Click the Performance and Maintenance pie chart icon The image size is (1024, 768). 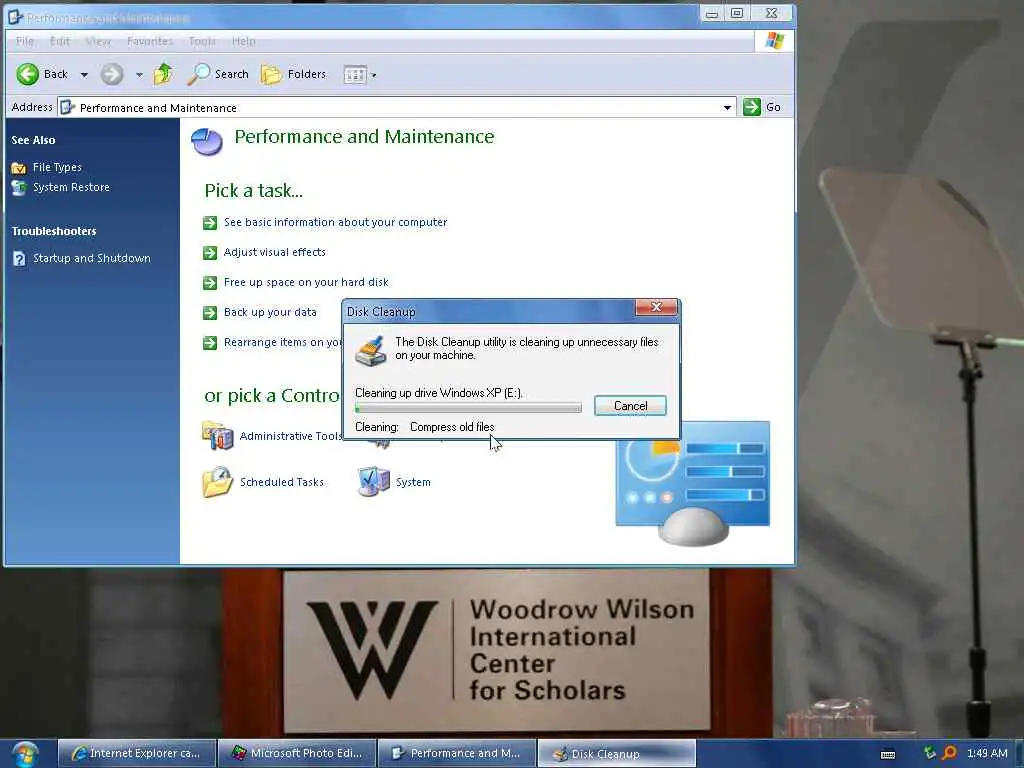(x=207, y=141)
